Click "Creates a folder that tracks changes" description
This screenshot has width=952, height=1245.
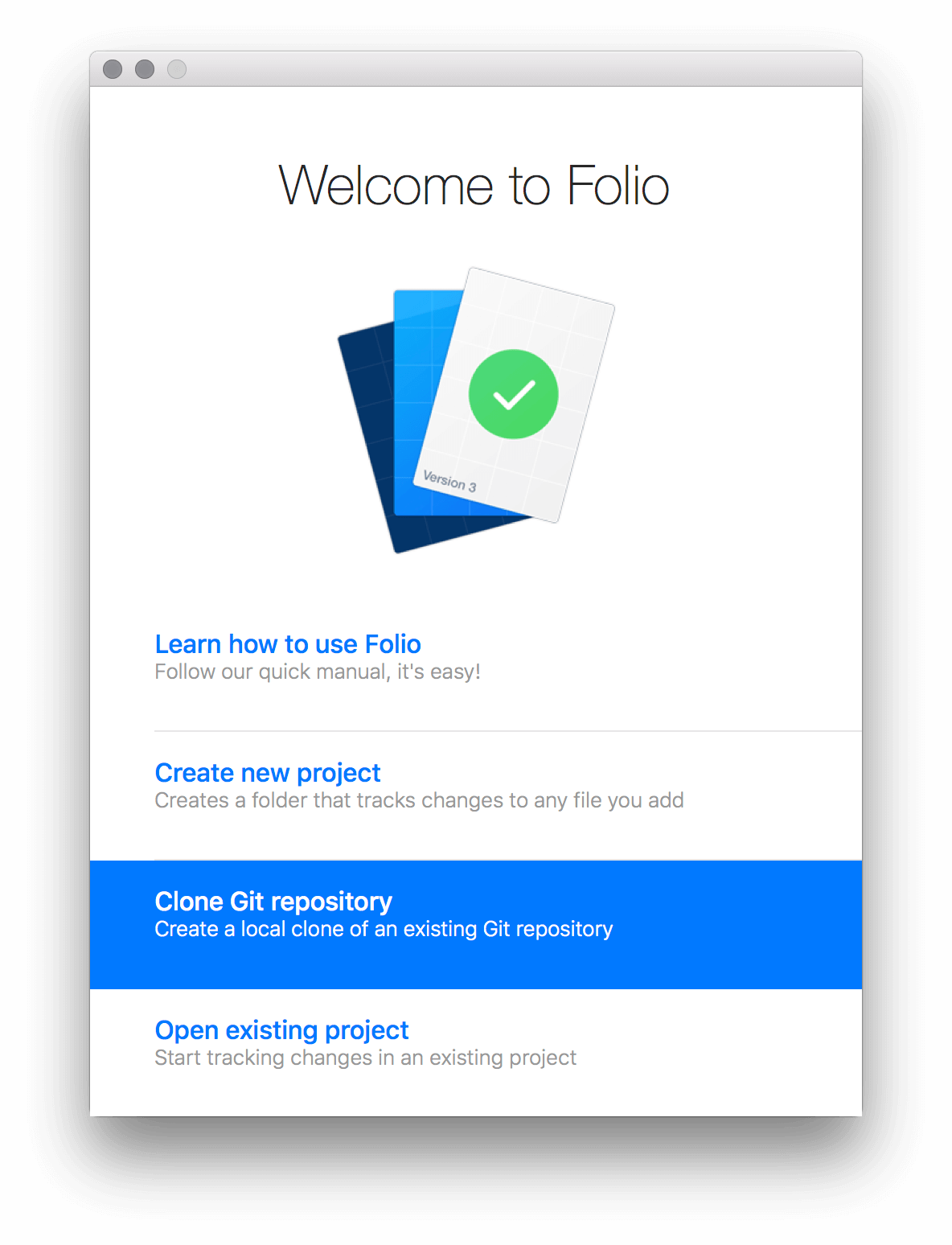[x=419, y=801]
